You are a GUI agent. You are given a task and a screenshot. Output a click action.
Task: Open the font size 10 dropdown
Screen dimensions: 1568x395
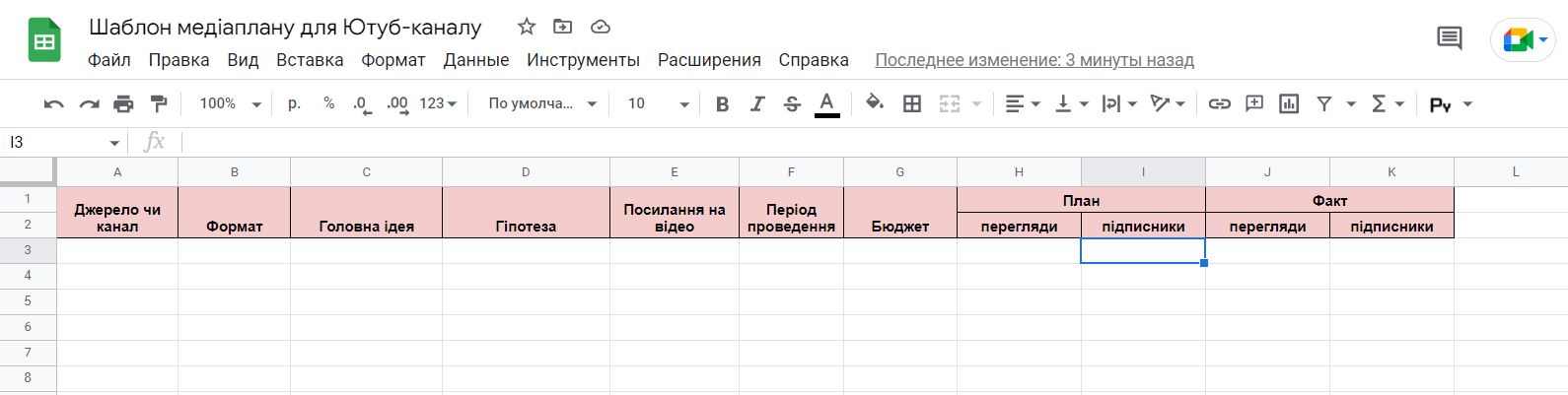coord(658,103)
